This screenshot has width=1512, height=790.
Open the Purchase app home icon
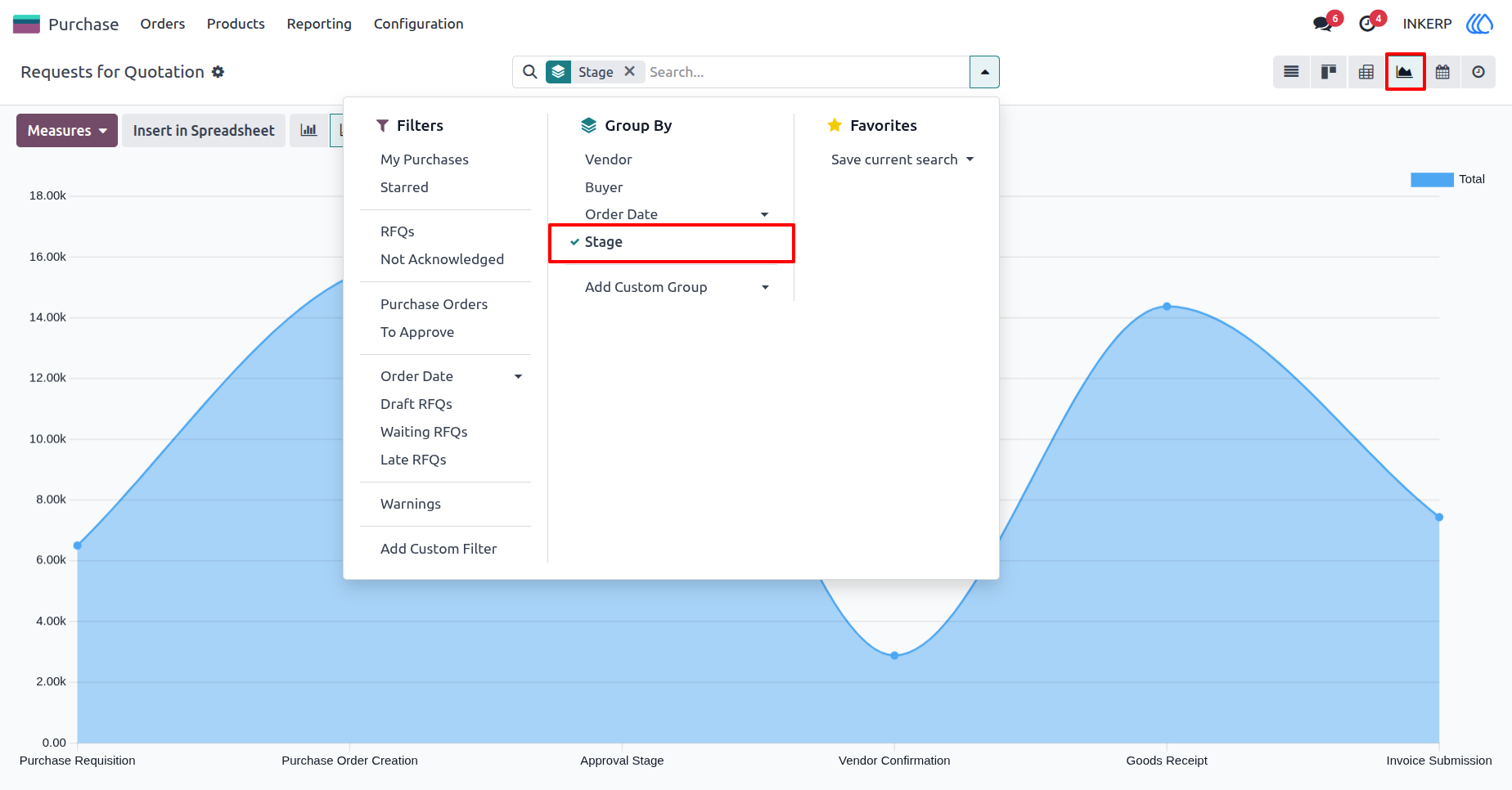coord(26,24)
